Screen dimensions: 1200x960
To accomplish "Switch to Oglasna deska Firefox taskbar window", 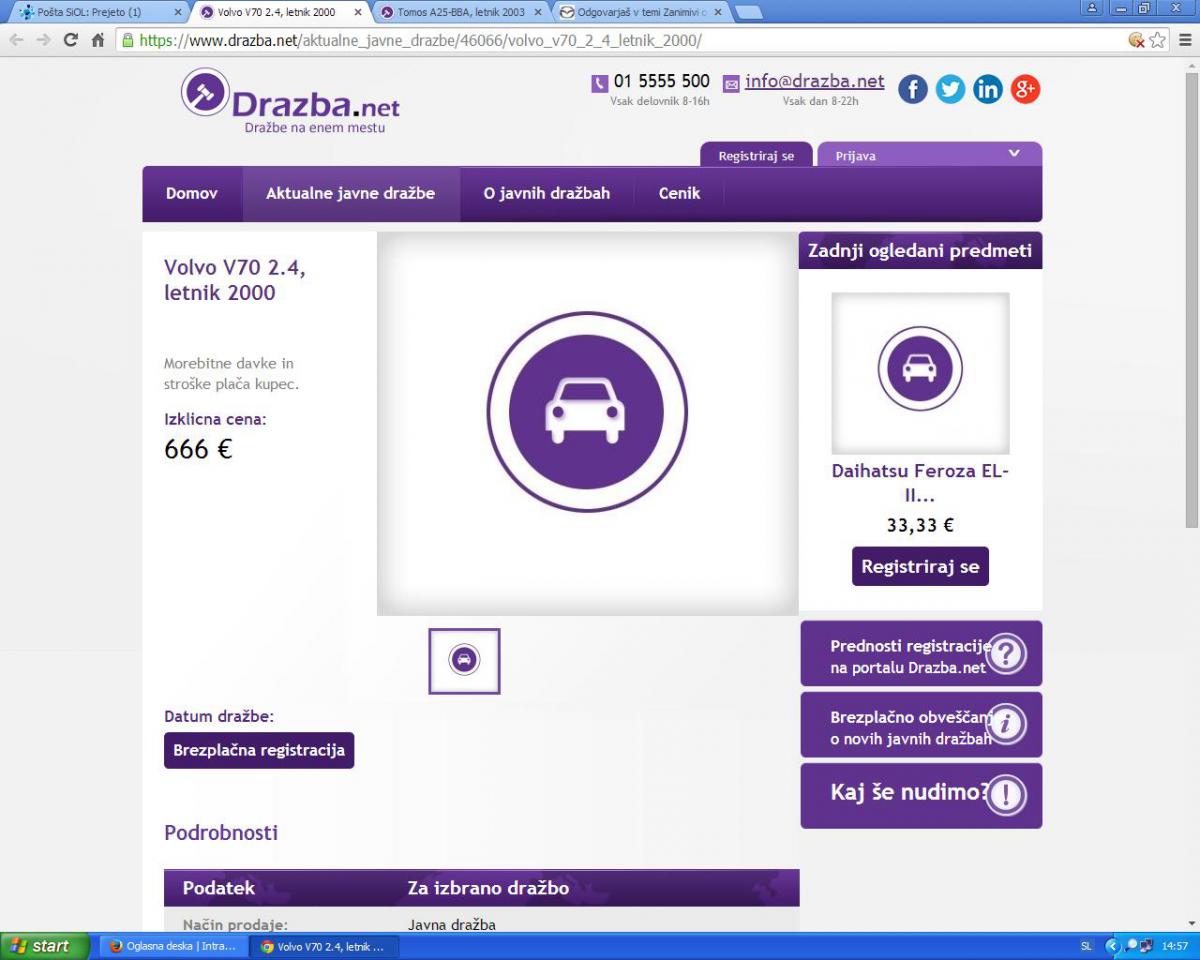I will (172, 946).
